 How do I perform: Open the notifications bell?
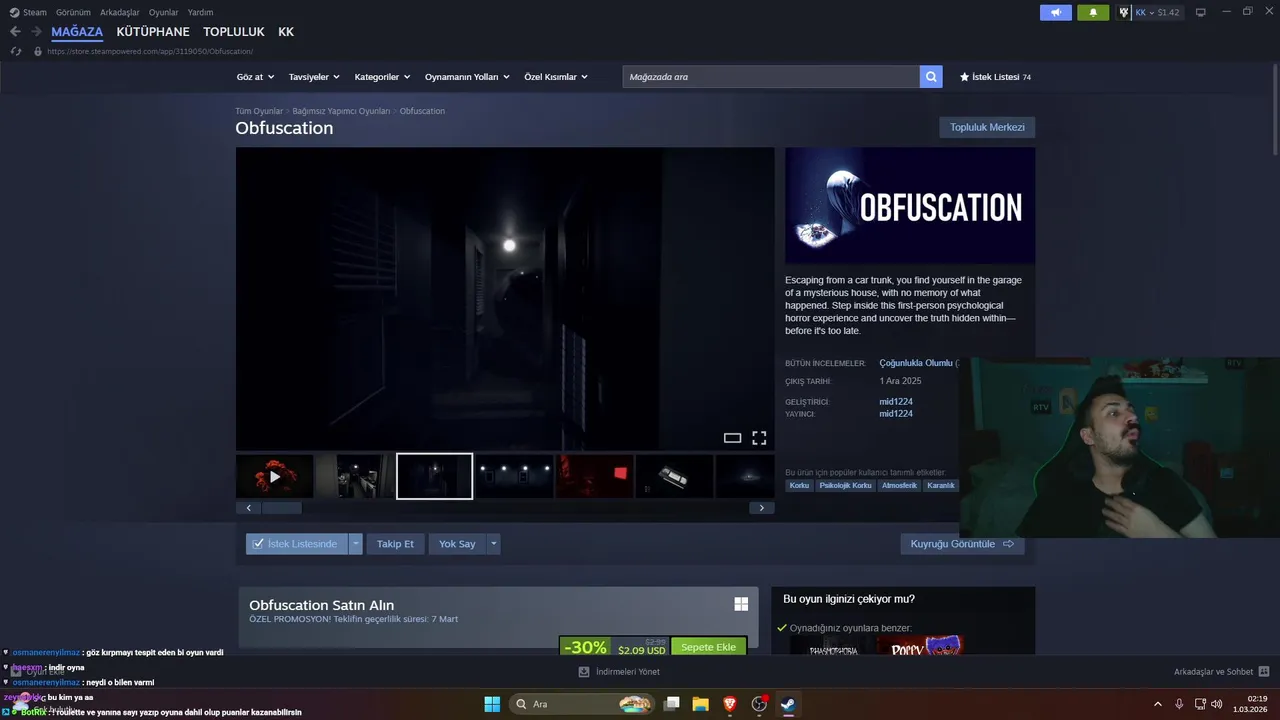(1093, 12)
